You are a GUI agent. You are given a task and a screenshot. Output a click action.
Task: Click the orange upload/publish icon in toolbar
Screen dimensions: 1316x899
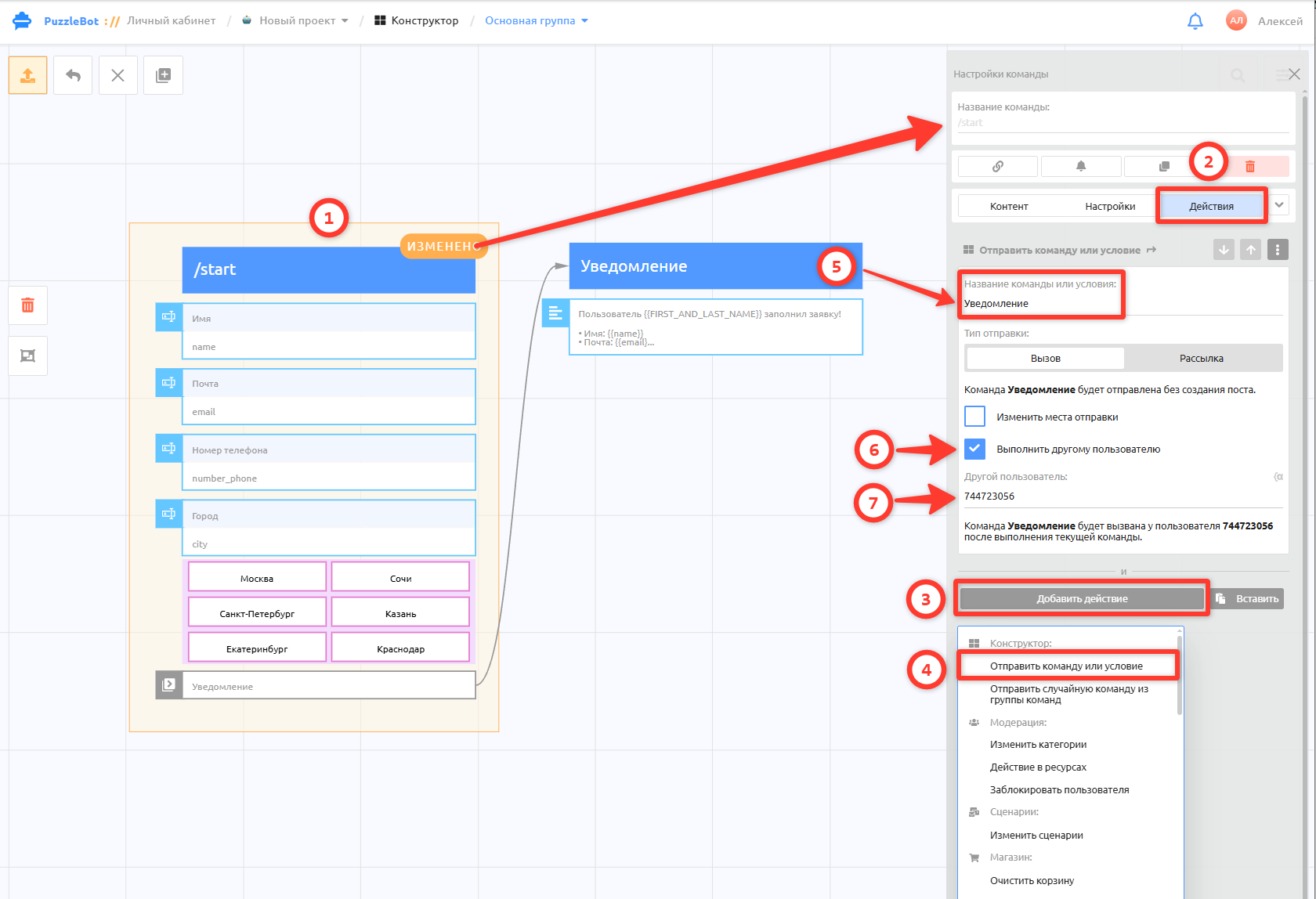[27, 75]
